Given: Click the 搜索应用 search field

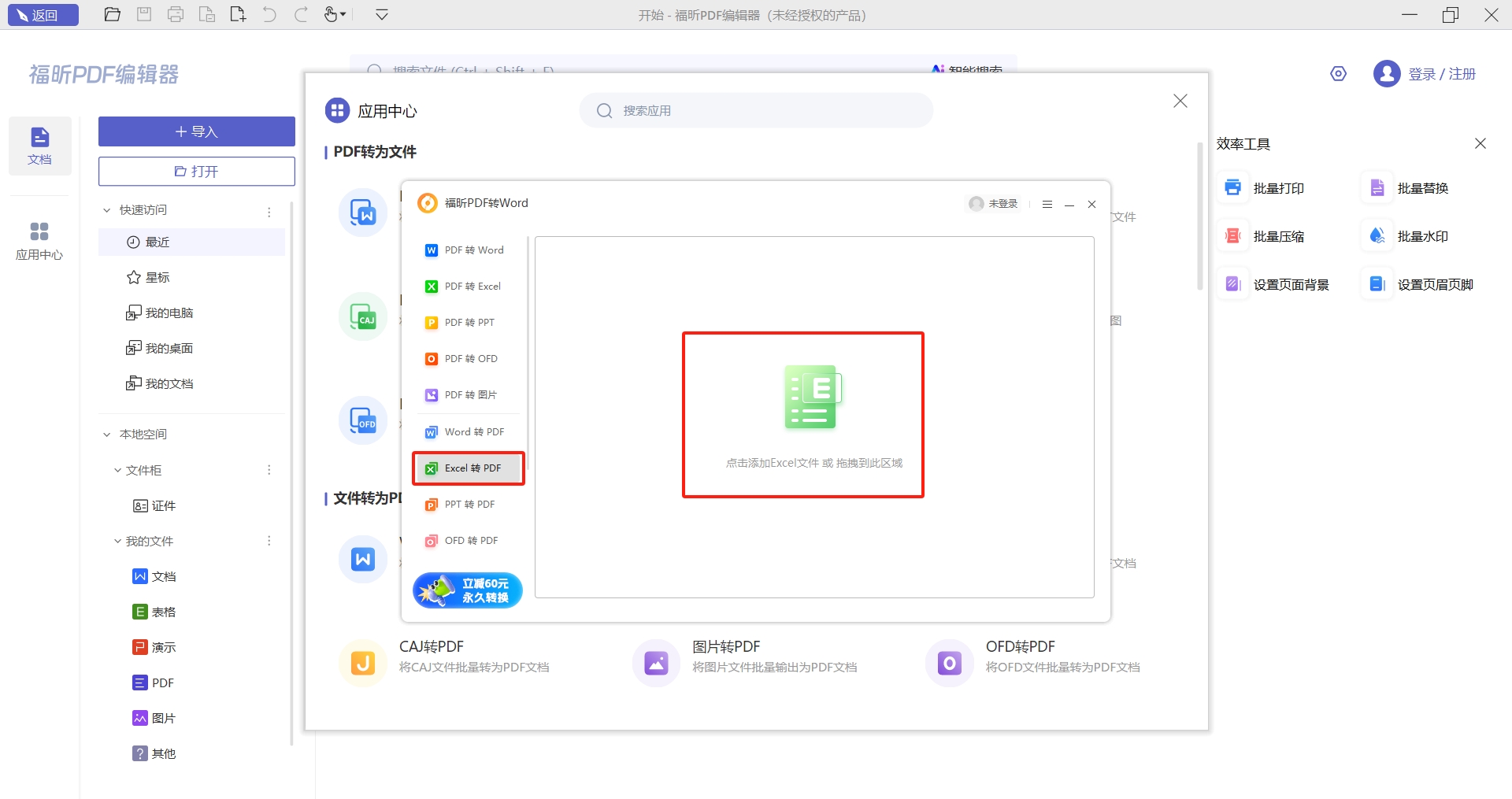Looking at the screenshot, I should pyautogui.click(x=756, y=111).
